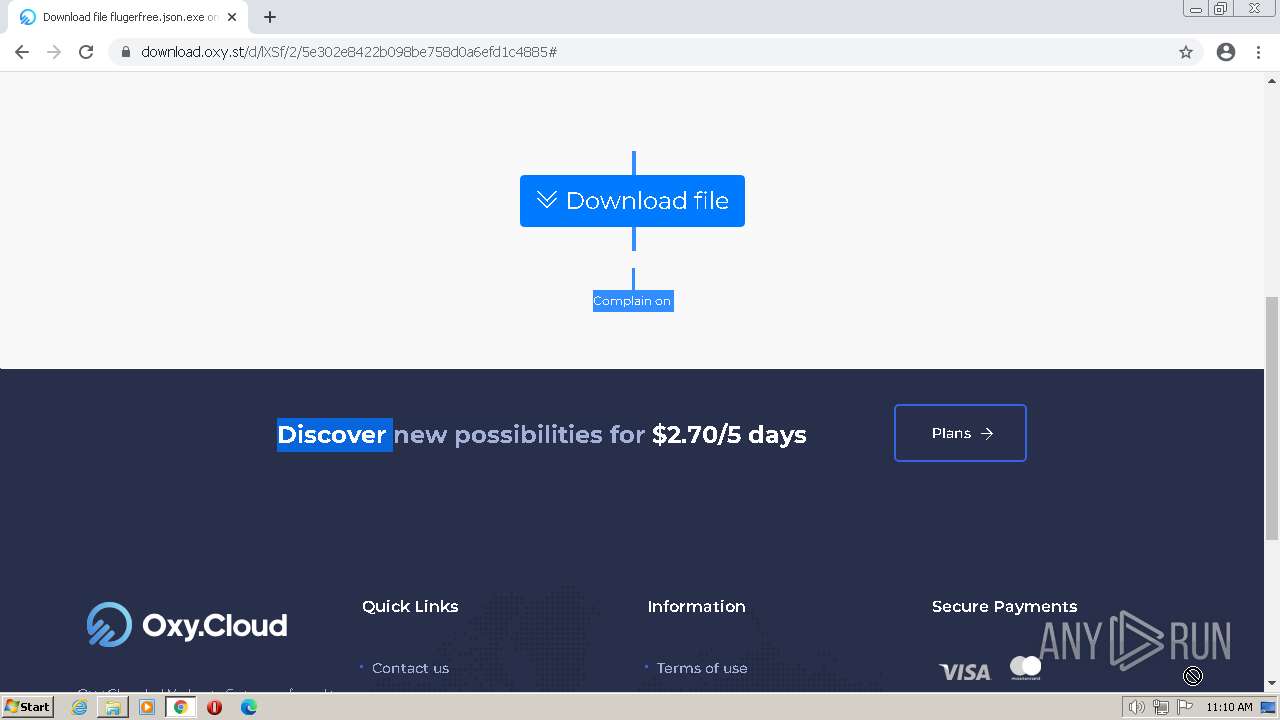The height and width of the screenshot is (720, 1280).
Task: Click the address bar URL
Action: click(x=349, y=52)
